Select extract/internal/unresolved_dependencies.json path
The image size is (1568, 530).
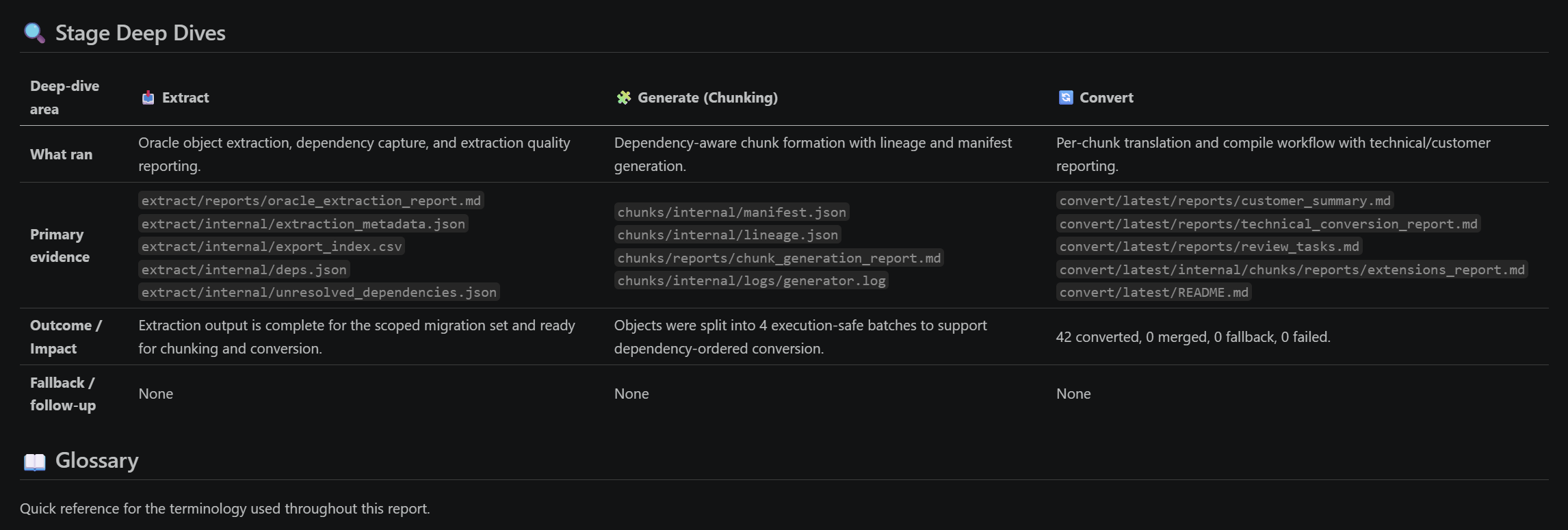pos(319,292)
